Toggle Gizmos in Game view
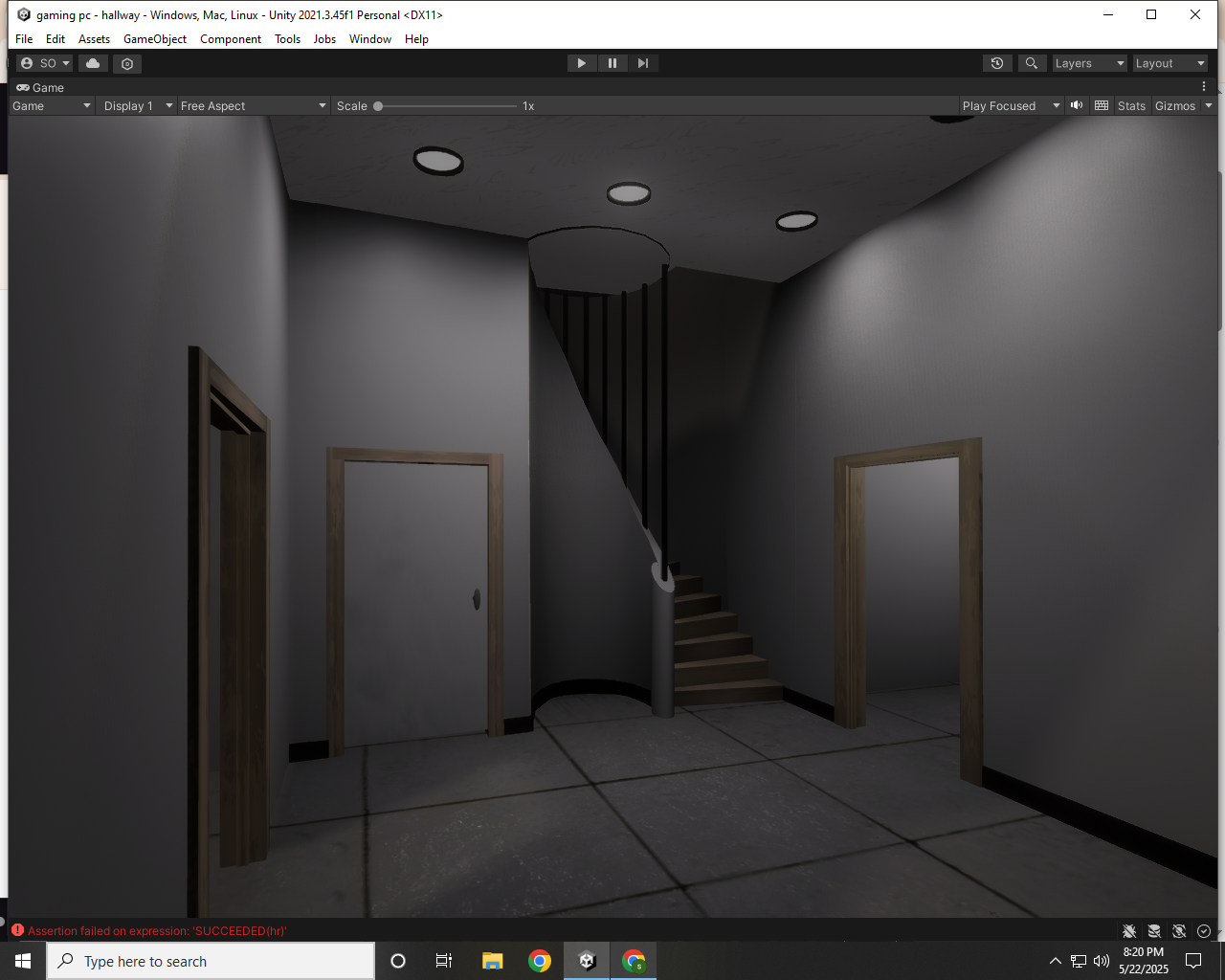1225x980 pixels. [x=1174, y=106]
